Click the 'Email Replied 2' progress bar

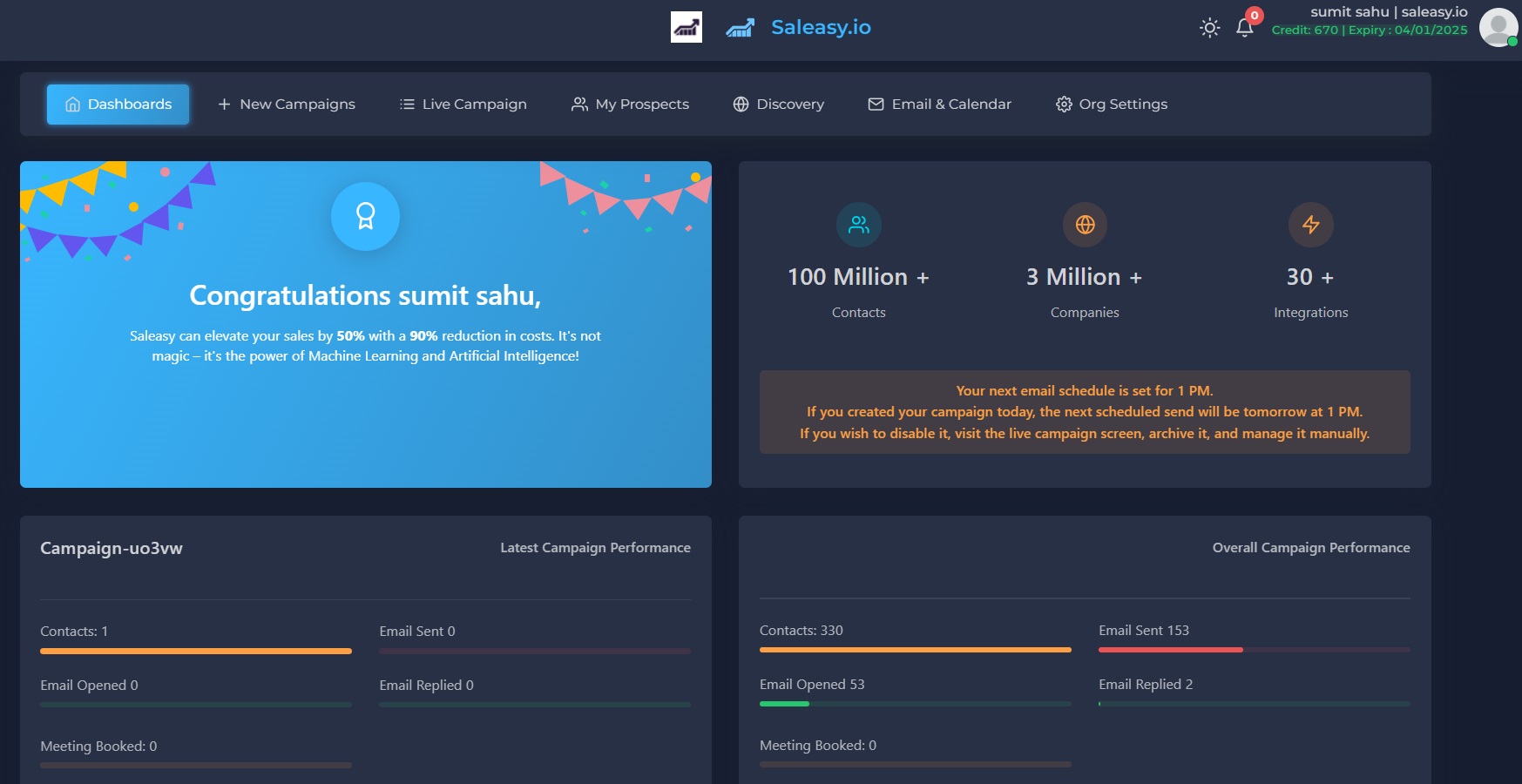(1255, 704)
